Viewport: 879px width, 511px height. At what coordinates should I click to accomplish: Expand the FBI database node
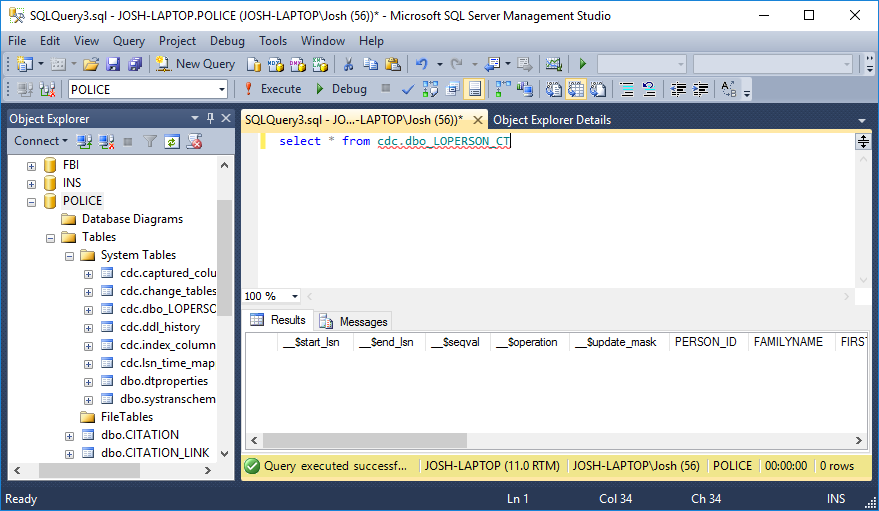tap(31, 166)
